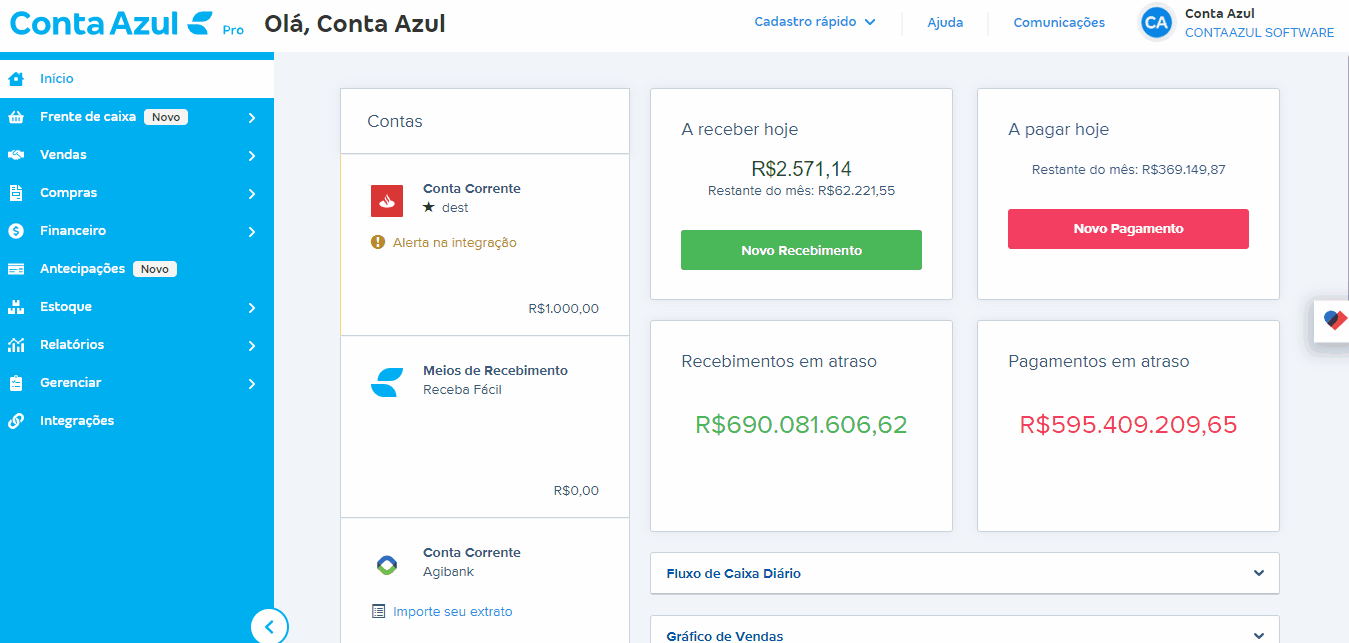Click the Santander bank logo icon

387,201
